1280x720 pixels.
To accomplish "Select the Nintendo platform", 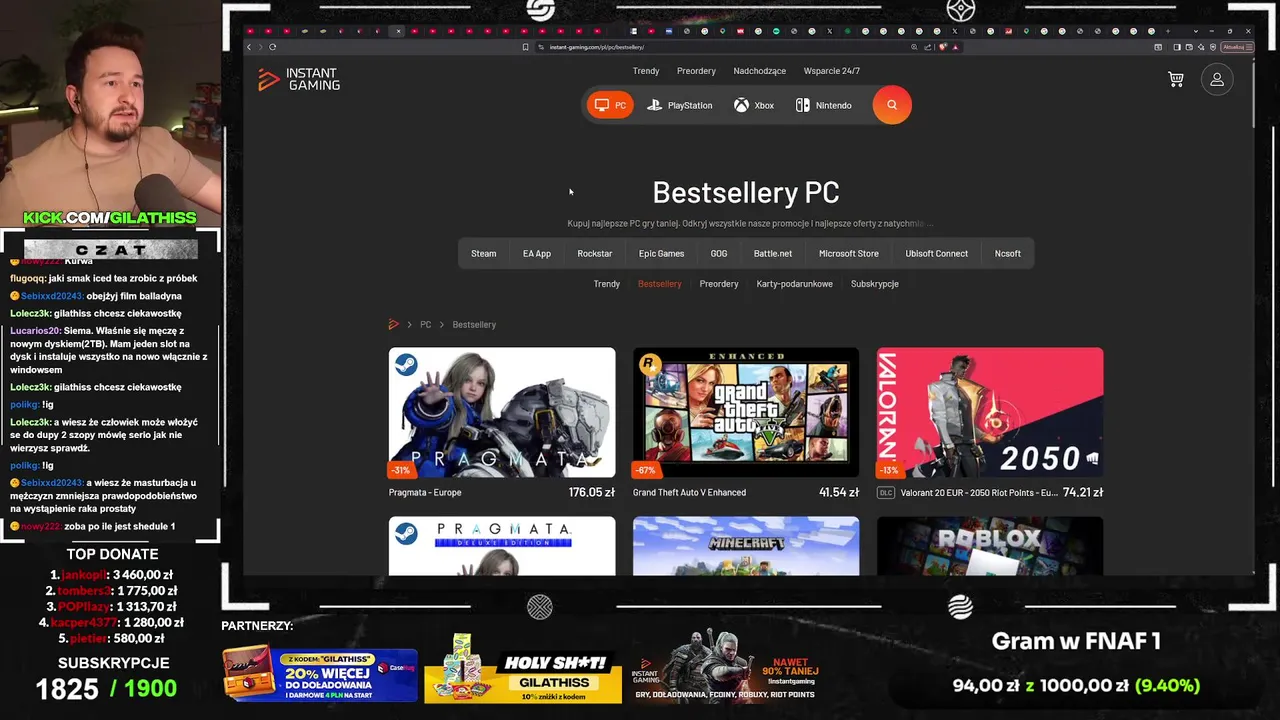I will [824, 105].
